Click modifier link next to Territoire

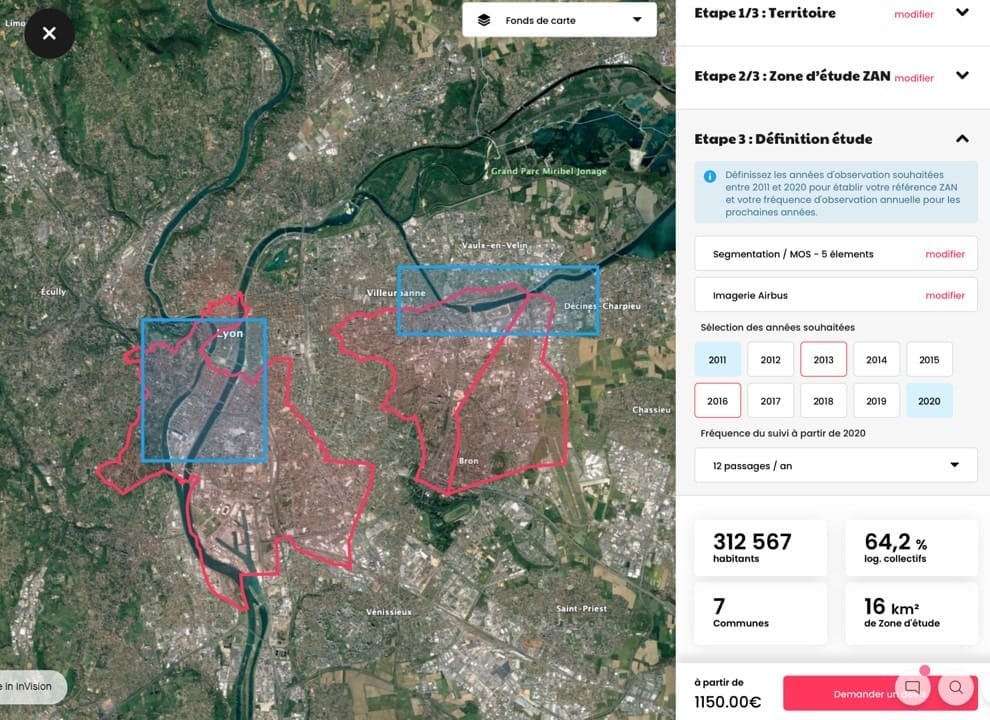pos(913,15)
